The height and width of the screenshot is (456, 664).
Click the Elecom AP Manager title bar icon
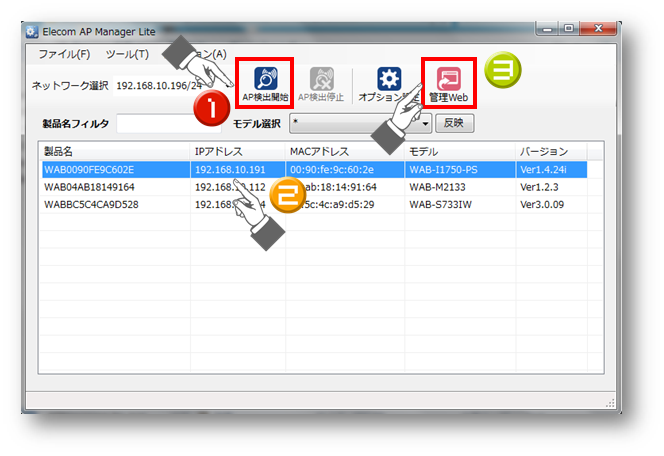[32, 32]
